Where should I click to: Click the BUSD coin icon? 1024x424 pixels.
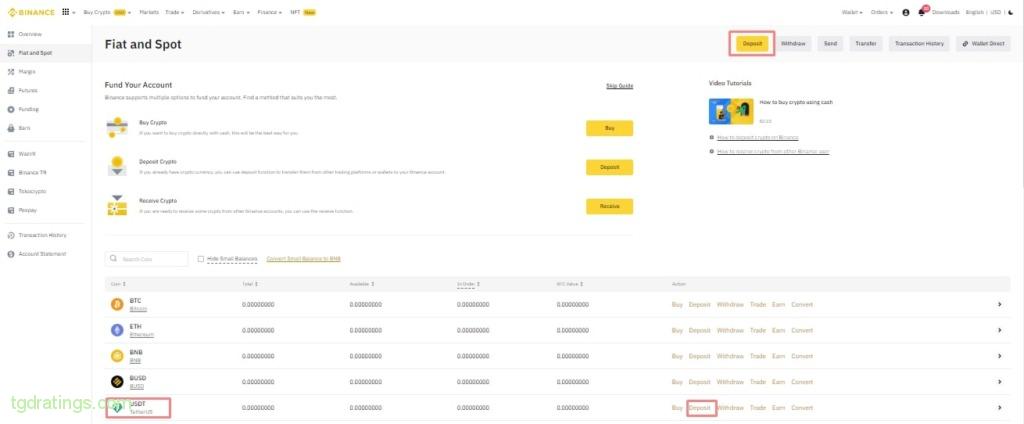[x=117, y=382]
